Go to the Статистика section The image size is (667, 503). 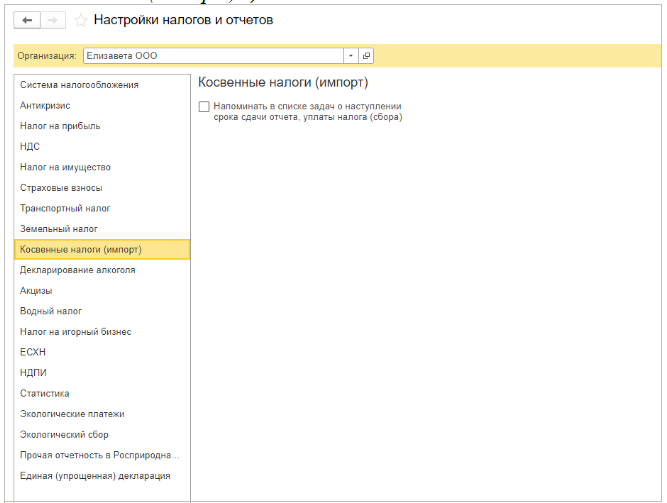point(45,393)
